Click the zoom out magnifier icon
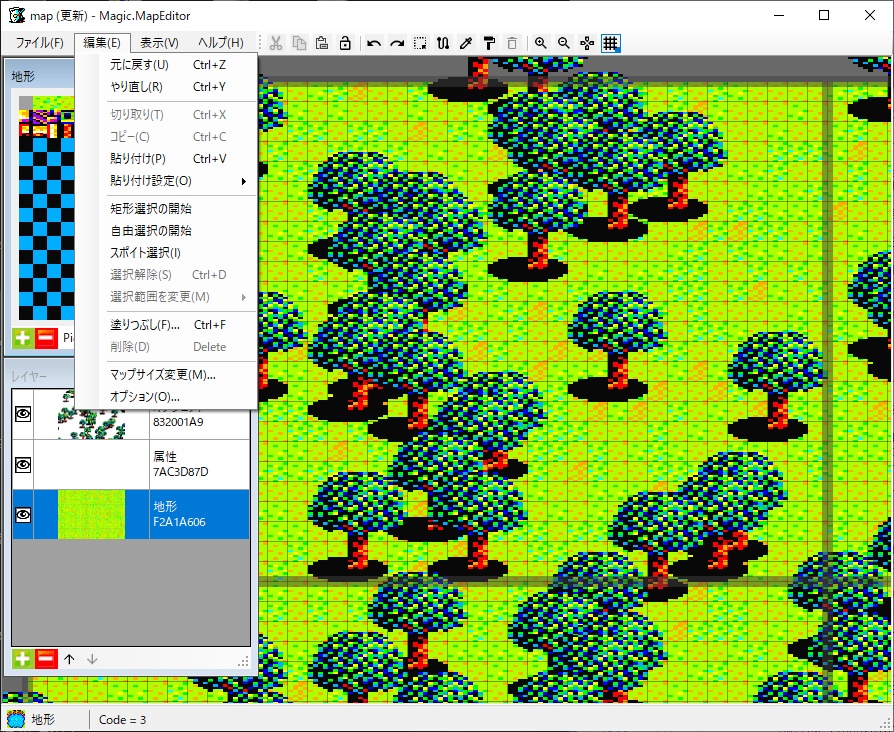 point(564,43)
